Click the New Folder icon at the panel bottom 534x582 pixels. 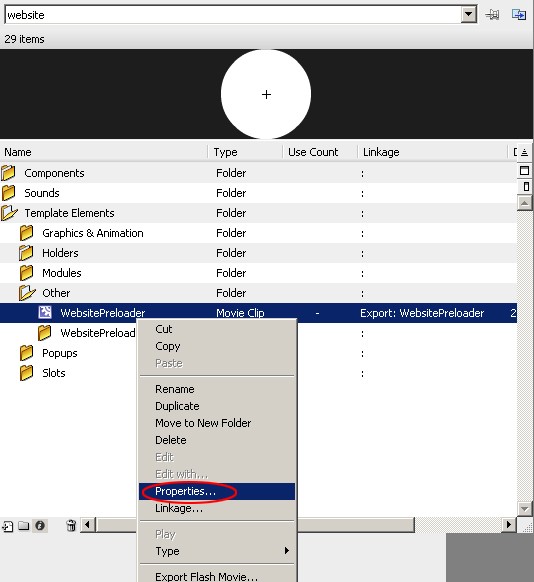pos(24,526)
